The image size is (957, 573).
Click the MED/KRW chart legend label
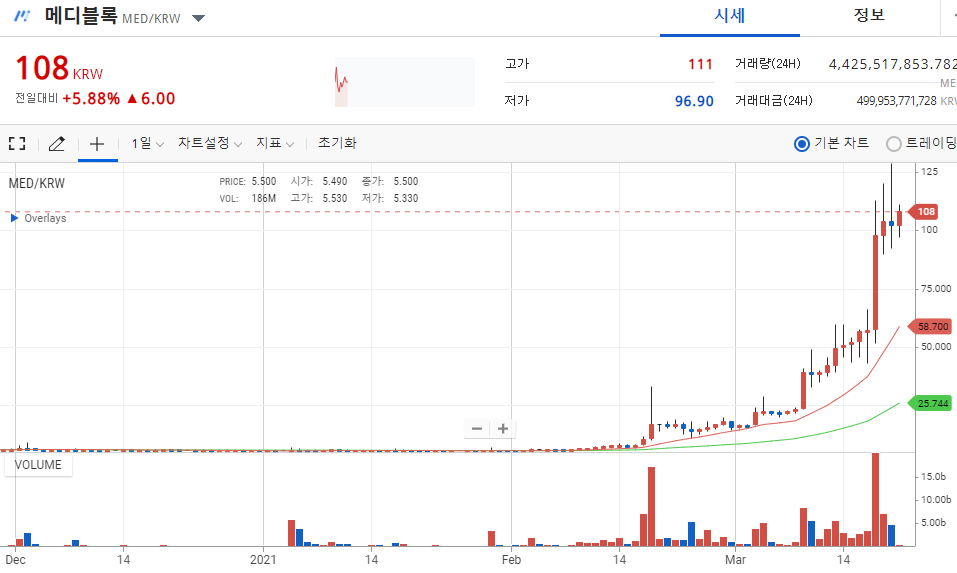[37, 184]
